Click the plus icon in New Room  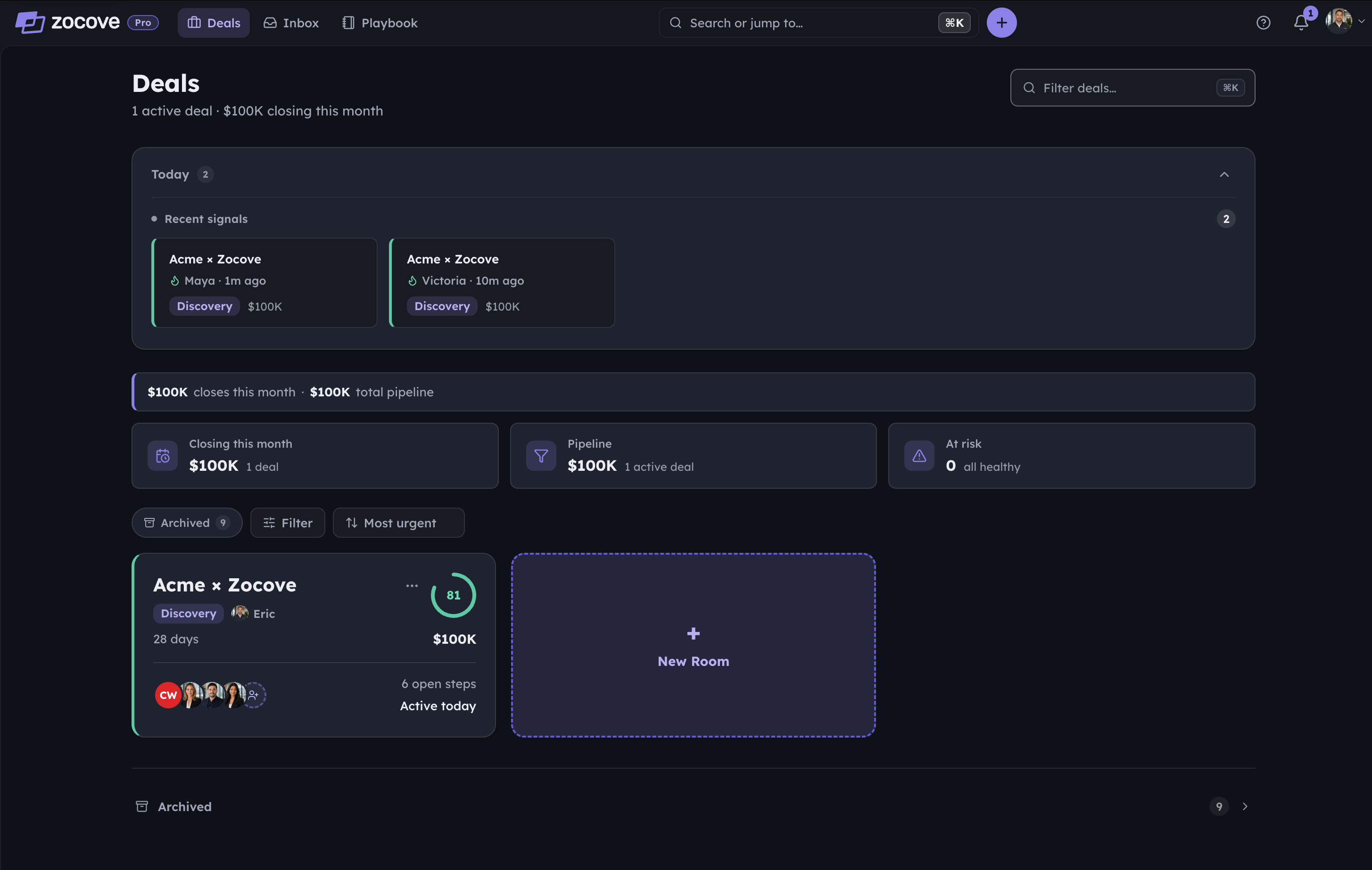694,634
